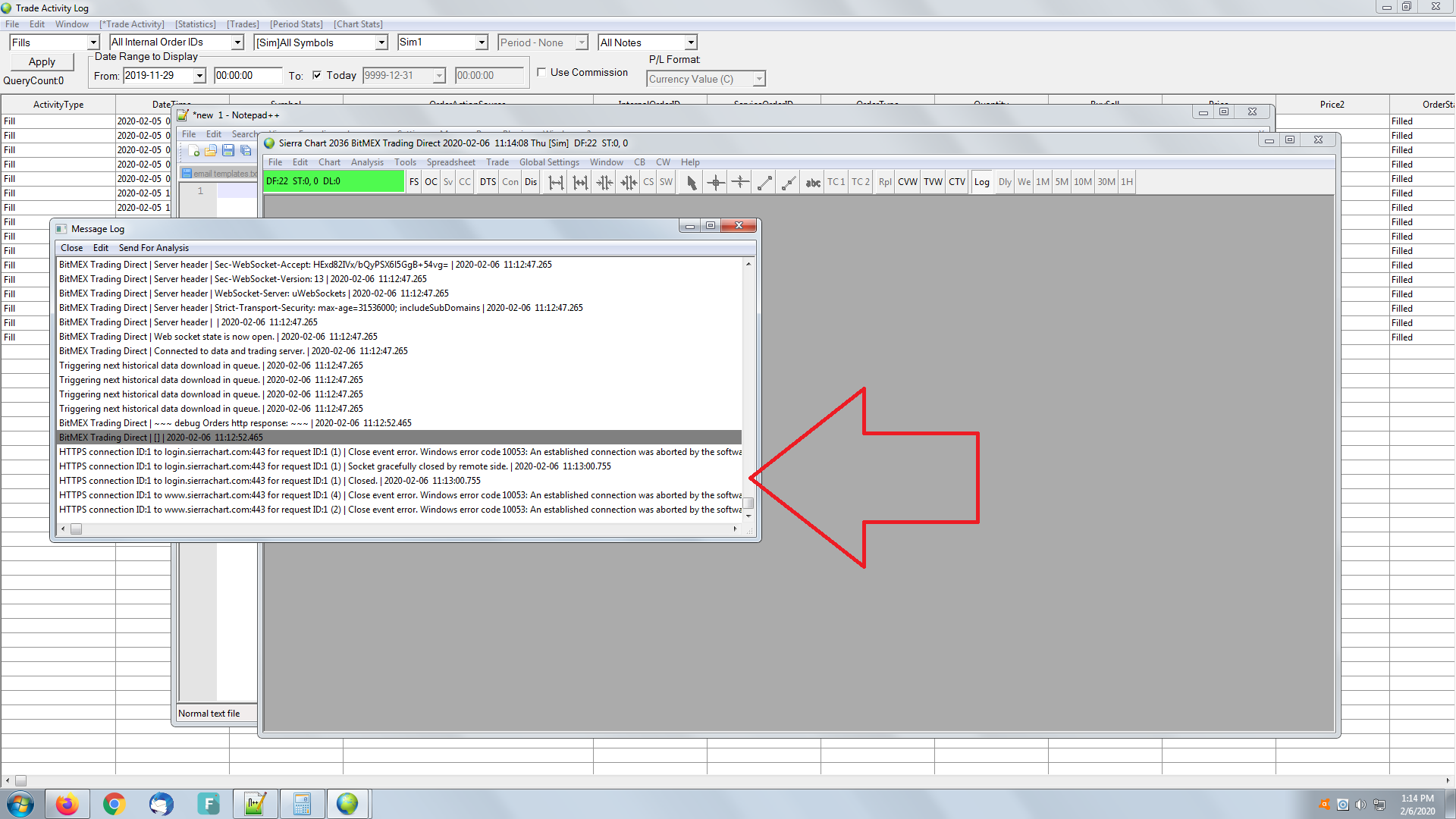Open the All Notes dropdown
This screenshot has height=819, width=1456.
(x=690, y=42)
